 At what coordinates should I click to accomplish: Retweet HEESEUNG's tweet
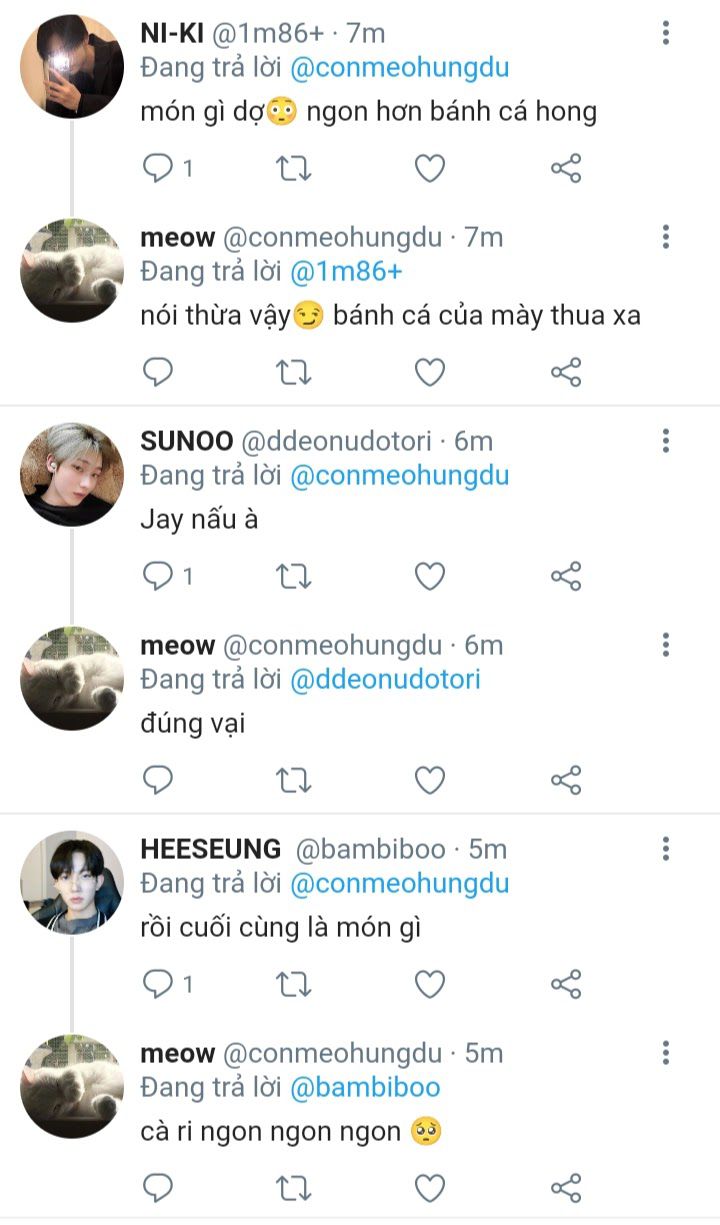coord(294,984)
